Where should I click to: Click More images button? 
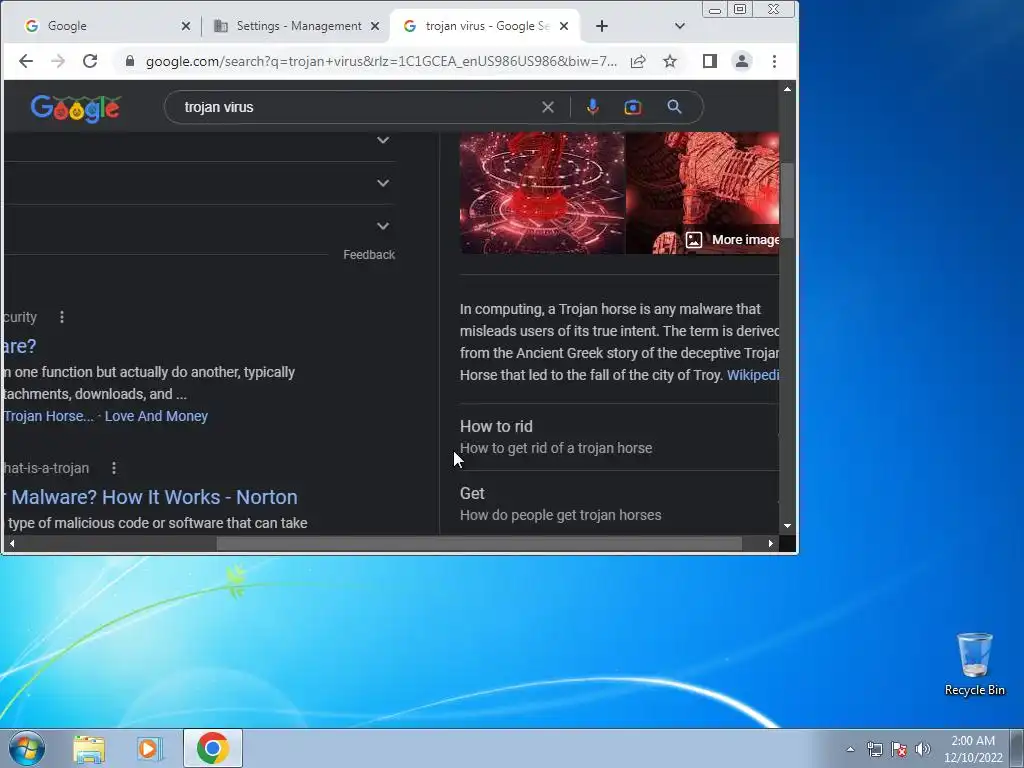pos(732,240)
